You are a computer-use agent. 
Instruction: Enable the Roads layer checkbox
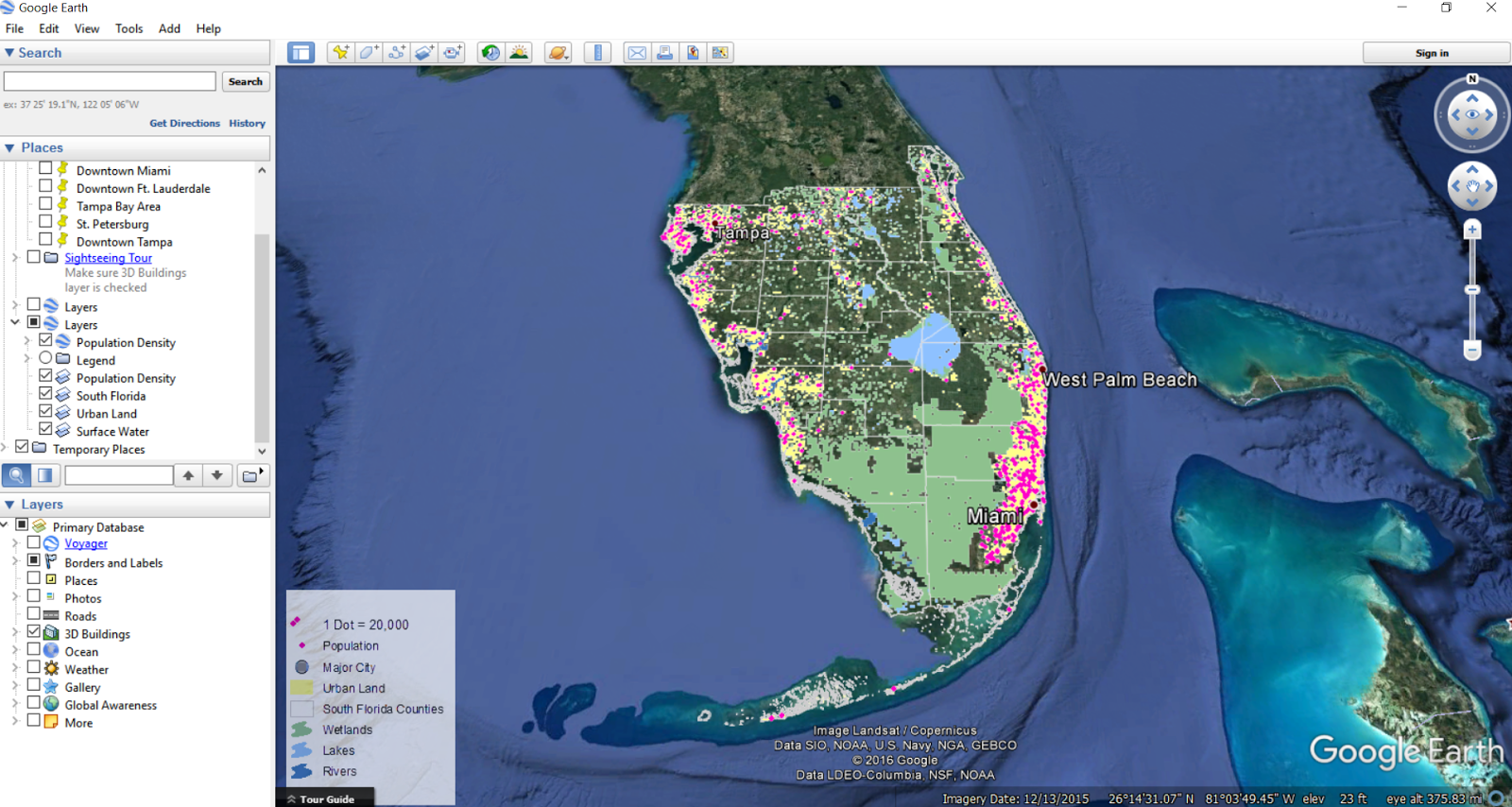[34, 614]
